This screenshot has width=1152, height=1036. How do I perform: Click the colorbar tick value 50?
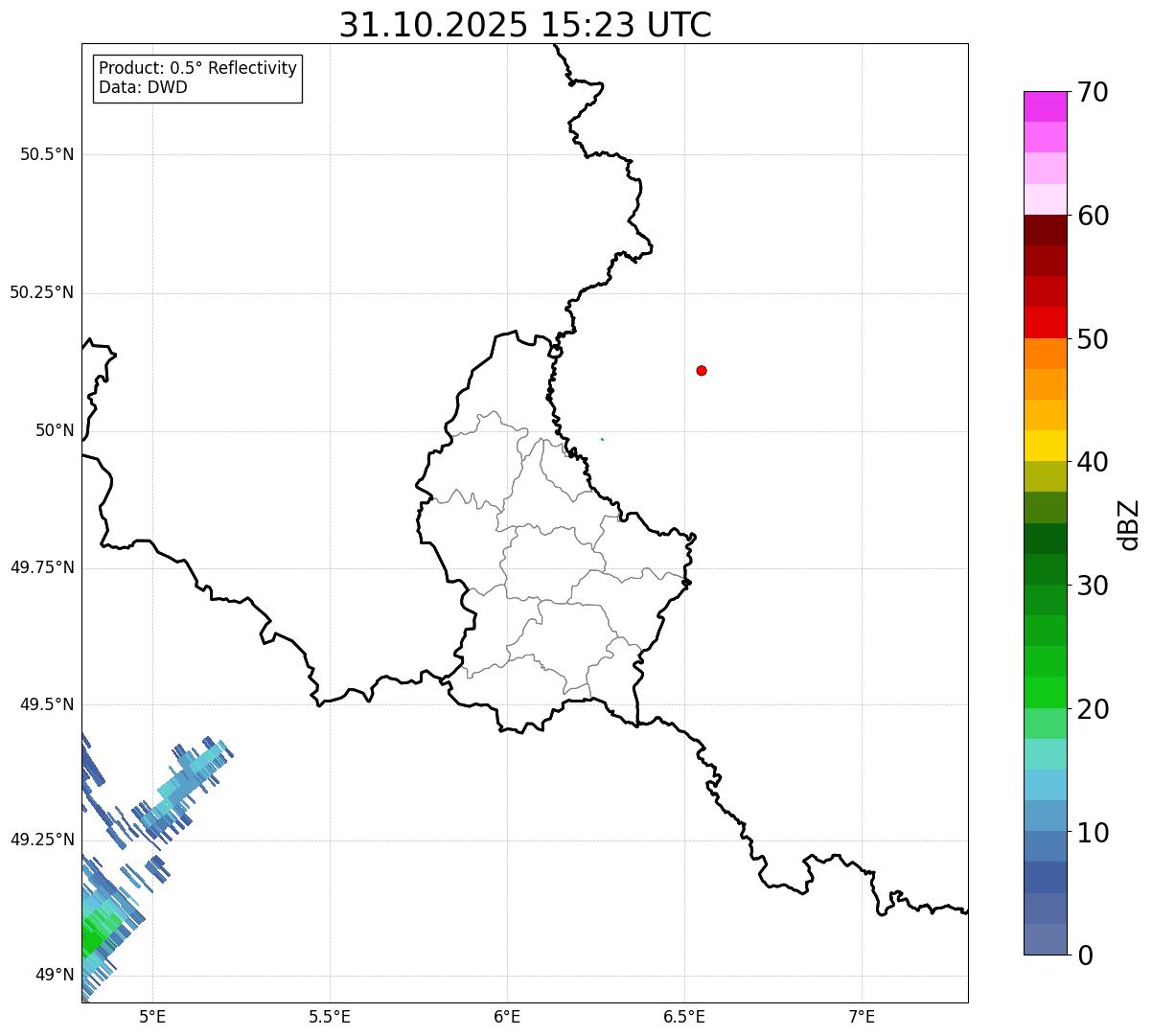(x=1093, y=339)
